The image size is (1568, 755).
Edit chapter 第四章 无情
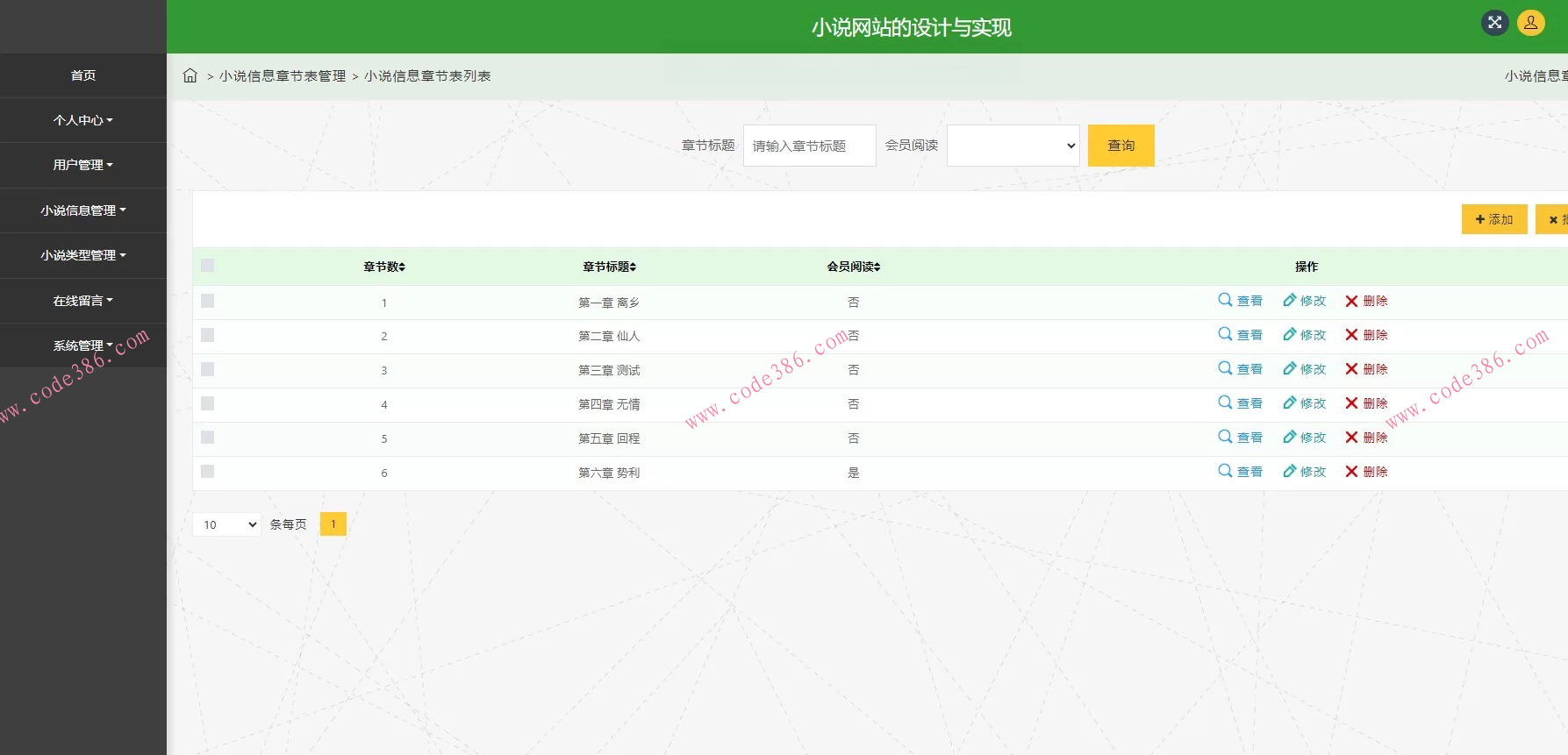[1304, 403]
